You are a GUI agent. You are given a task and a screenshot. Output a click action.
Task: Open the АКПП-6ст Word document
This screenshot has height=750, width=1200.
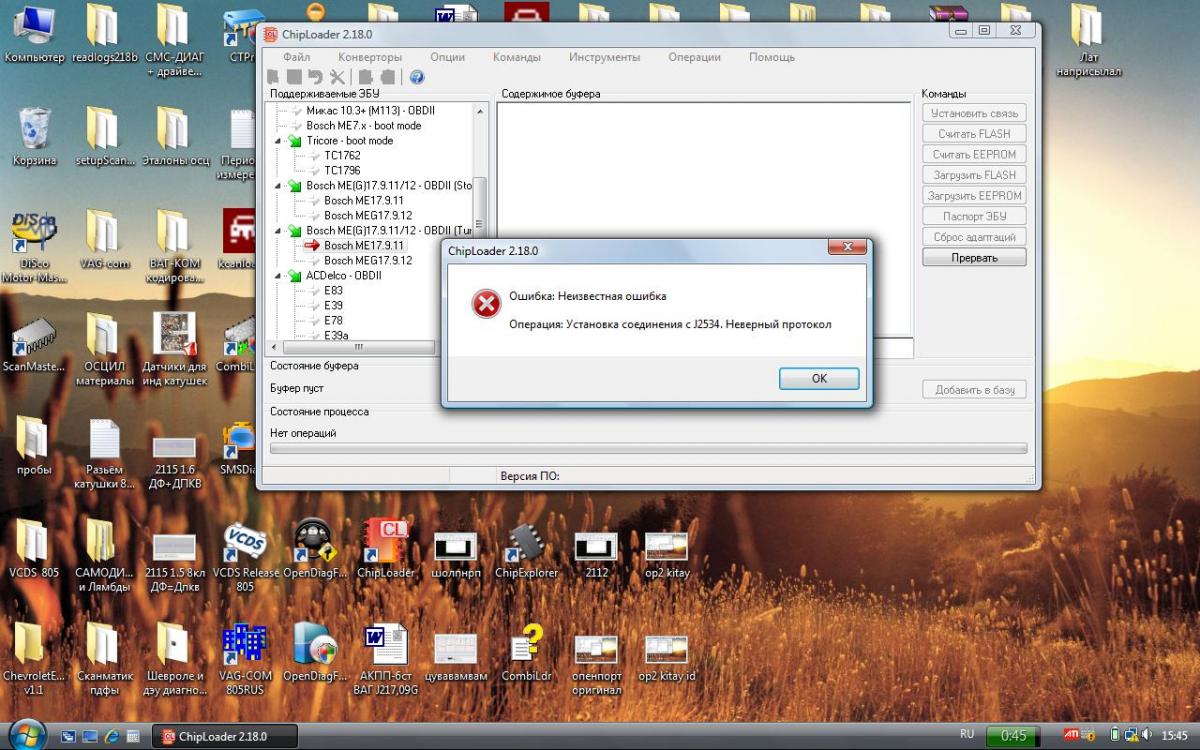385,658
